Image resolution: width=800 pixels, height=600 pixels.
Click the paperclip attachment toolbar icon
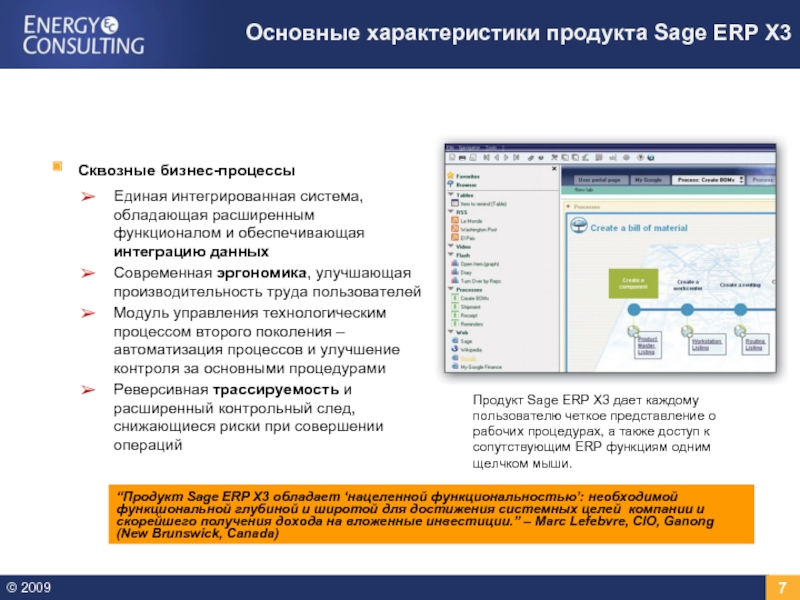(x=531, y=158)
